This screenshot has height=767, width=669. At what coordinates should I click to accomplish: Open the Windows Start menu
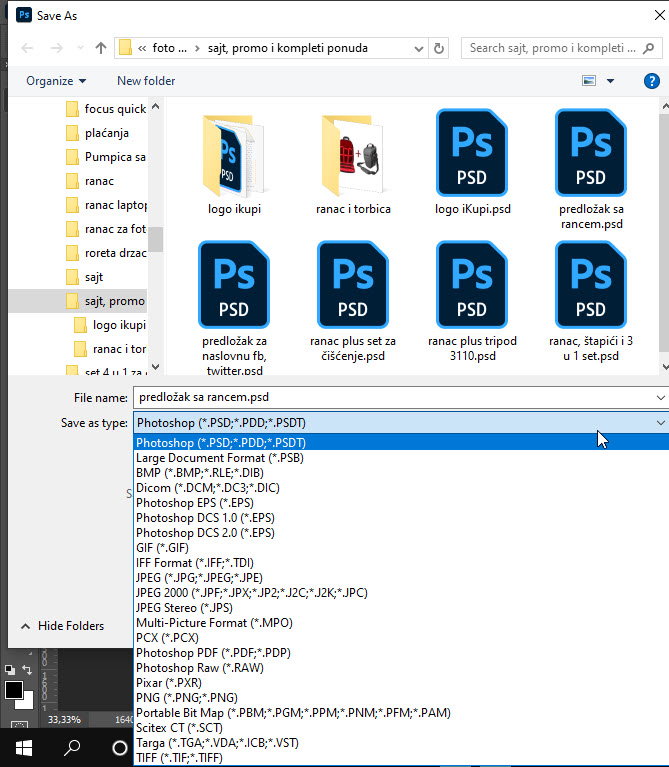click(x=23, y=747)
